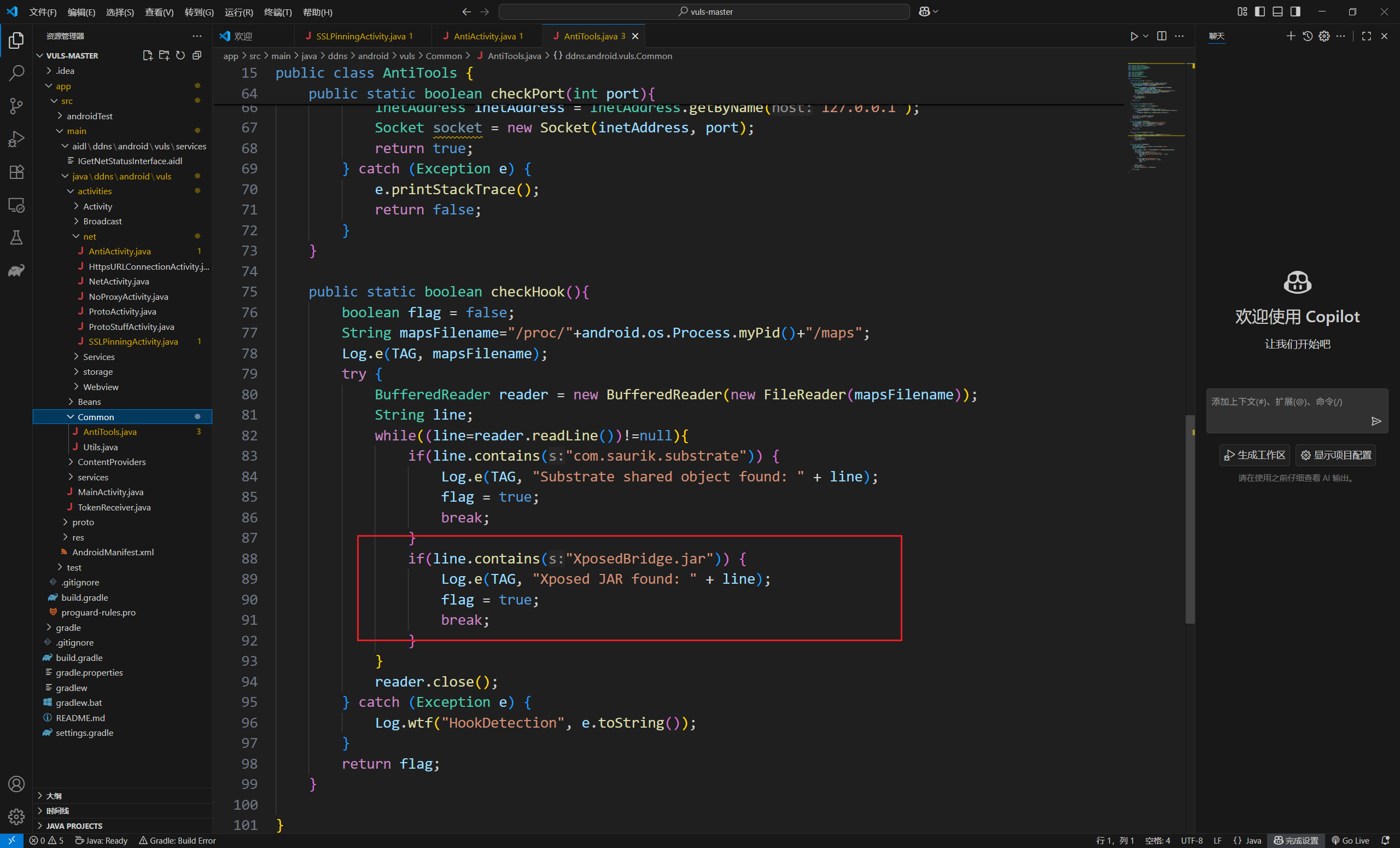The width and height of the screenshot is (1400, 848).
Task: Open the Testing flask icon view
Action: [16, 237]
